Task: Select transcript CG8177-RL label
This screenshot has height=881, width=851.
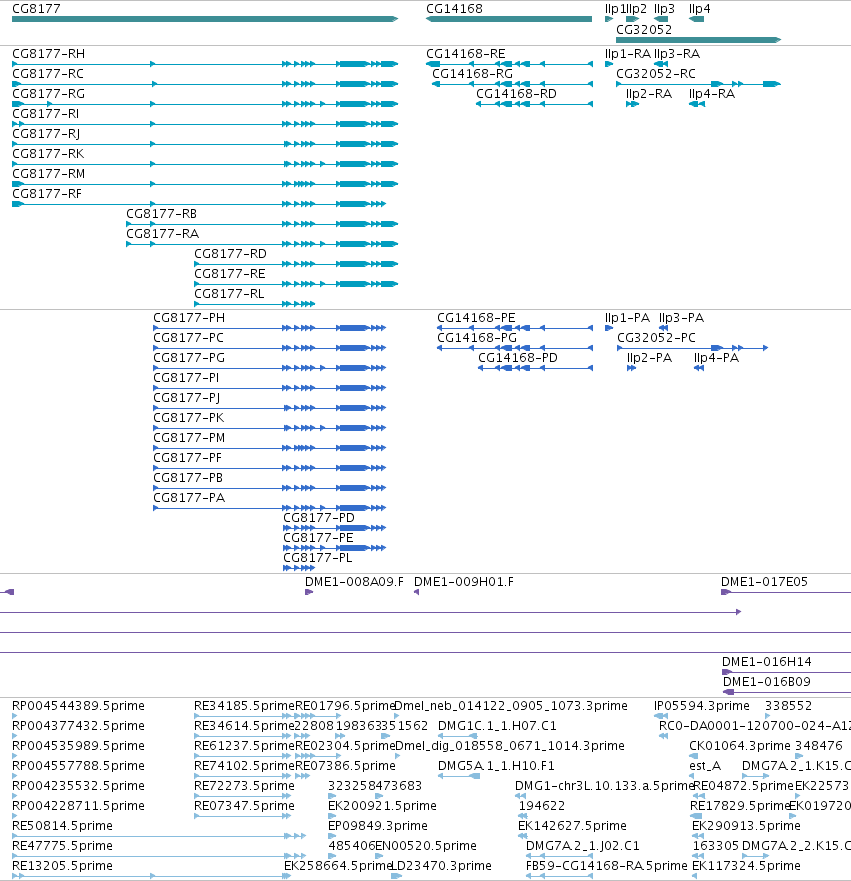Action: point(229,294)
